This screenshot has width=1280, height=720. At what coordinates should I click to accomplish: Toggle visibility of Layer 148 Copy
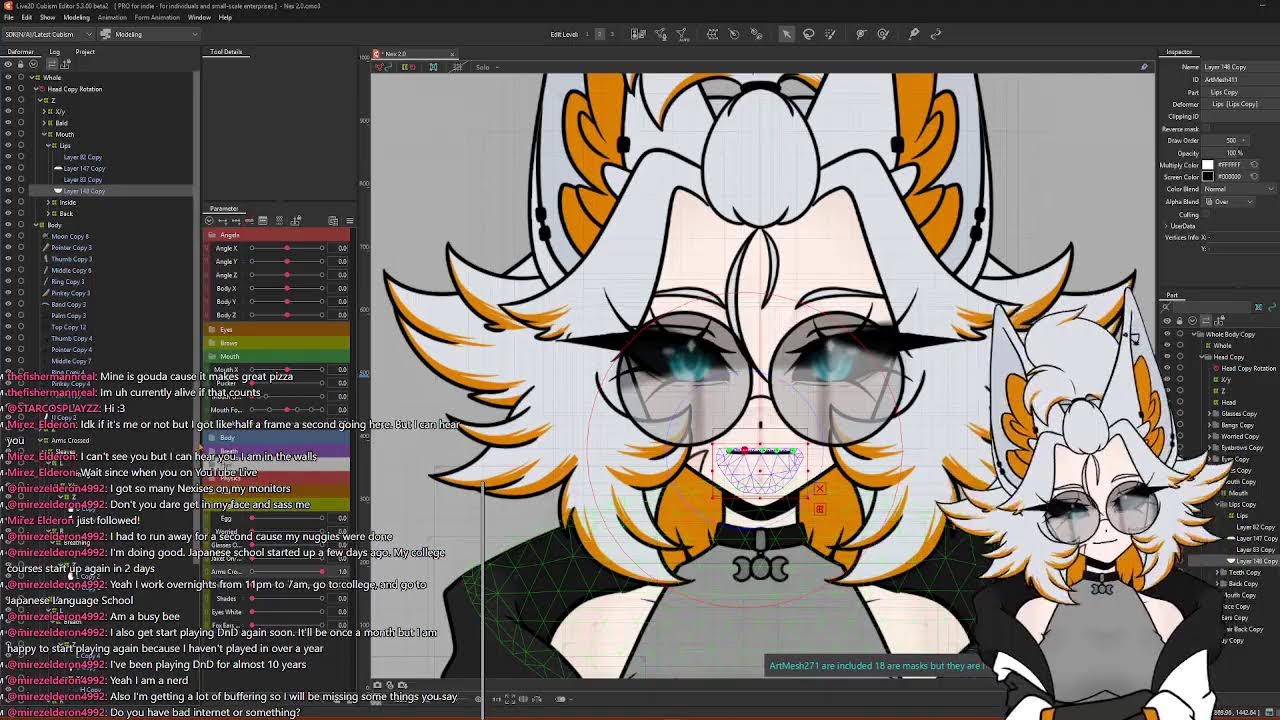[x=8, y=191]
